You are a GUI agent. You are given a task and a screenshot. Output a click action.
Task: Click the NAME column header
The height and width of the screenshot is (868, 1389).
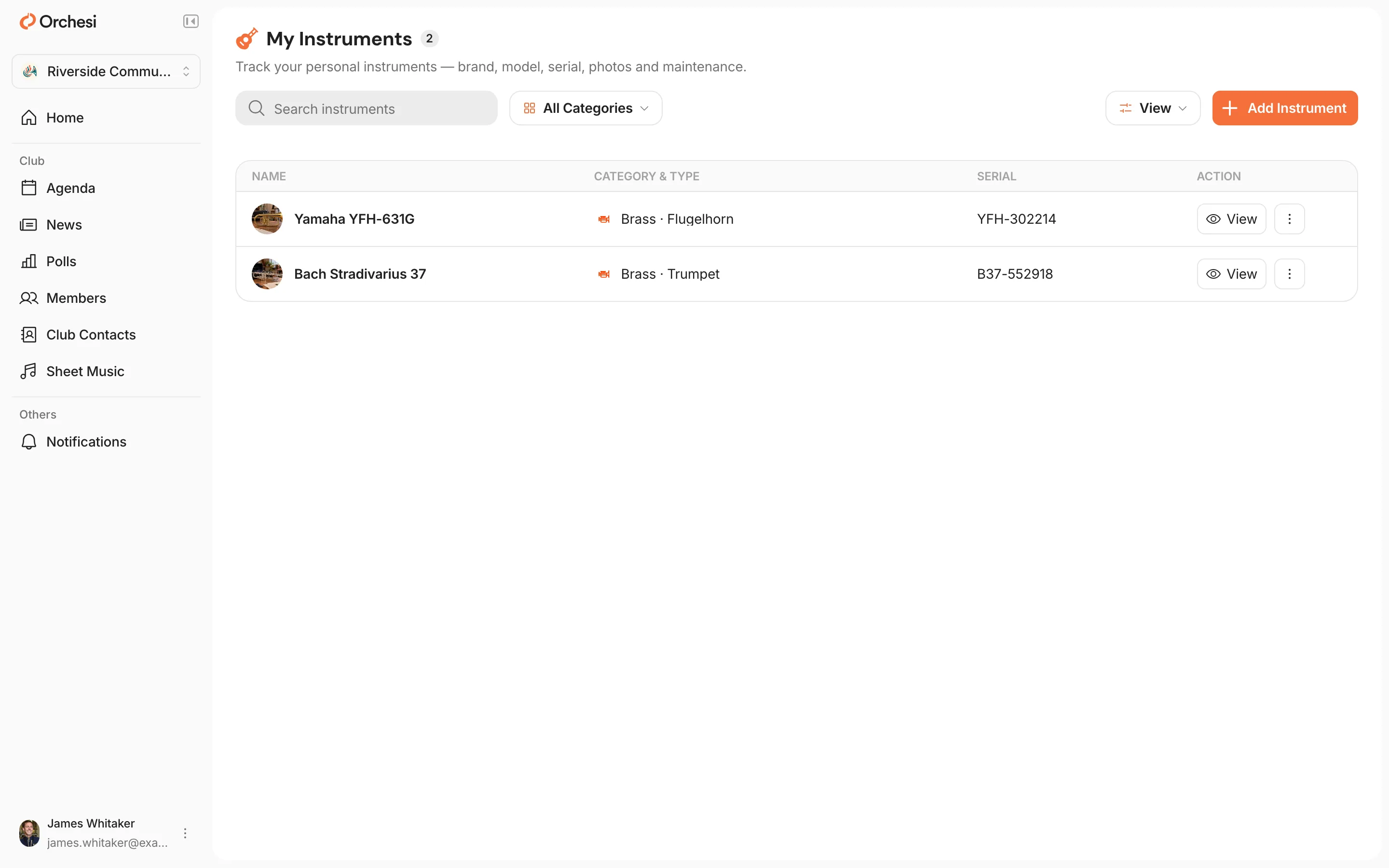(x=269, y=176)
